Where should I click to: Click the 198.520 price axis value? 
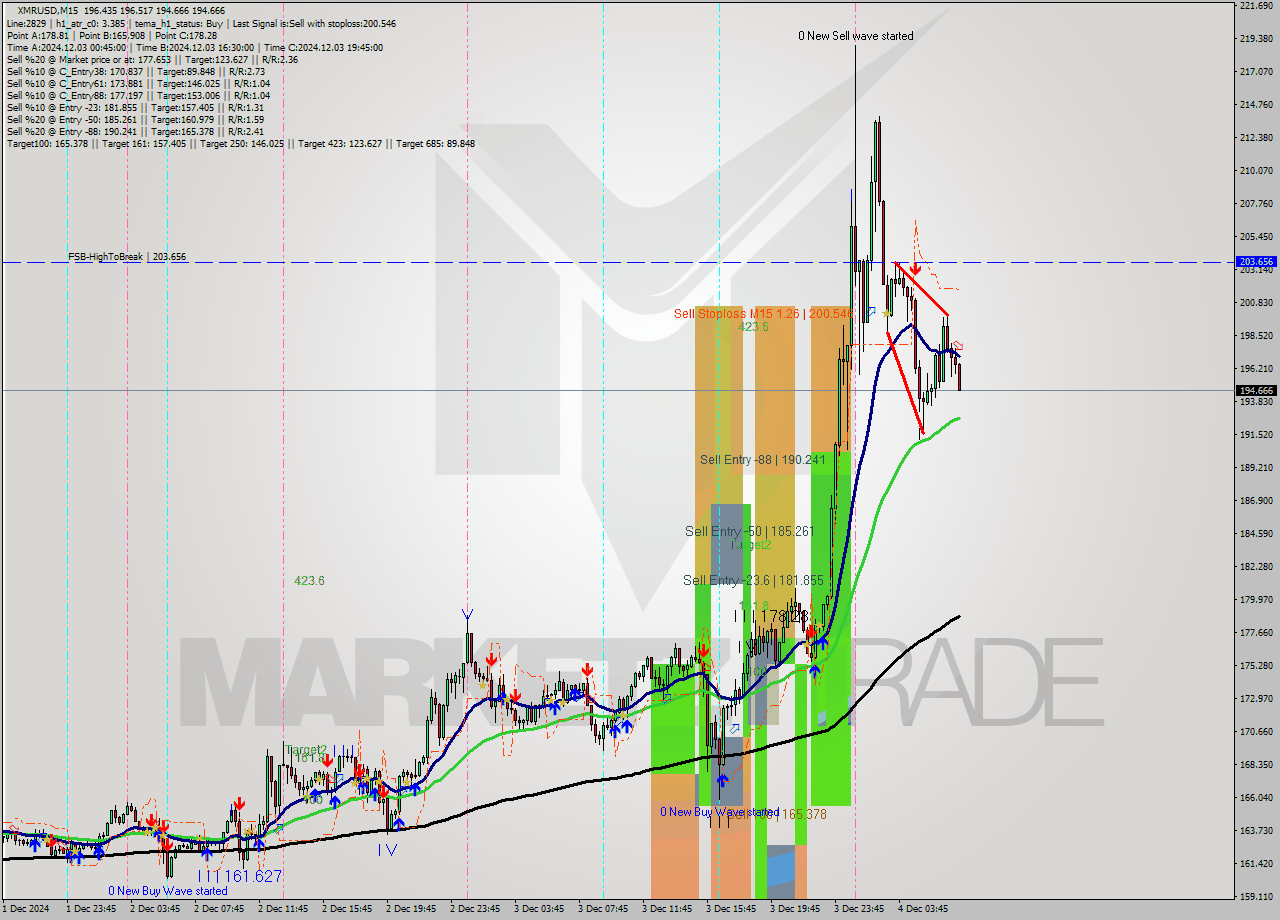click(x=1256, y=336)
